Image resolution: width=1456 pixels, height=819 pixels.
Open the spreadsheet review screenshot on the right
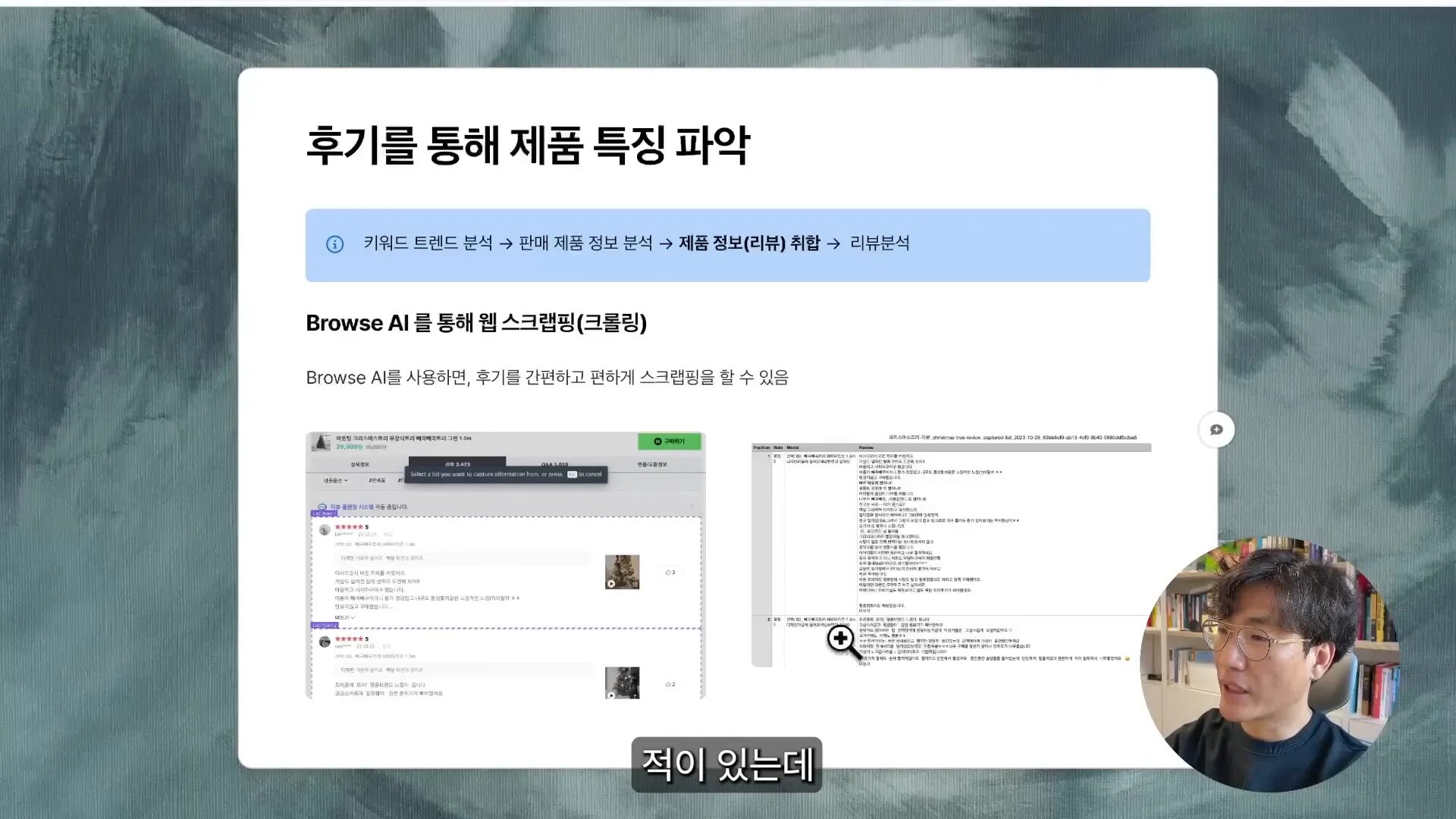click(951, 550)
